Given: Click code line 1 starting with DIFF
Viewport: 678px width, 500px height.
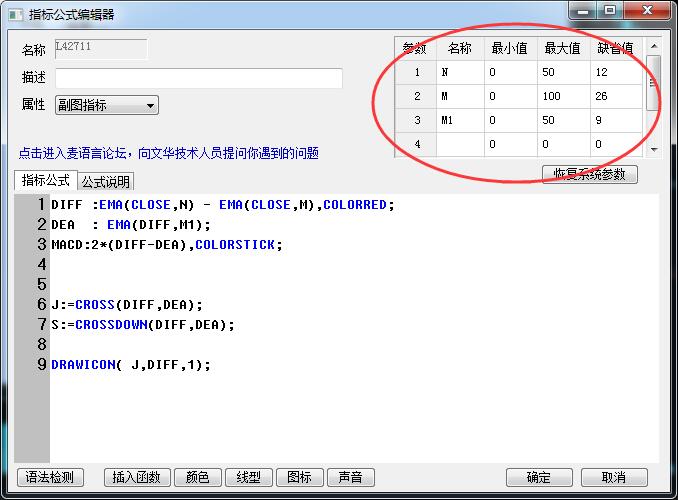Looking at the screenshot, I should (223, 205).
